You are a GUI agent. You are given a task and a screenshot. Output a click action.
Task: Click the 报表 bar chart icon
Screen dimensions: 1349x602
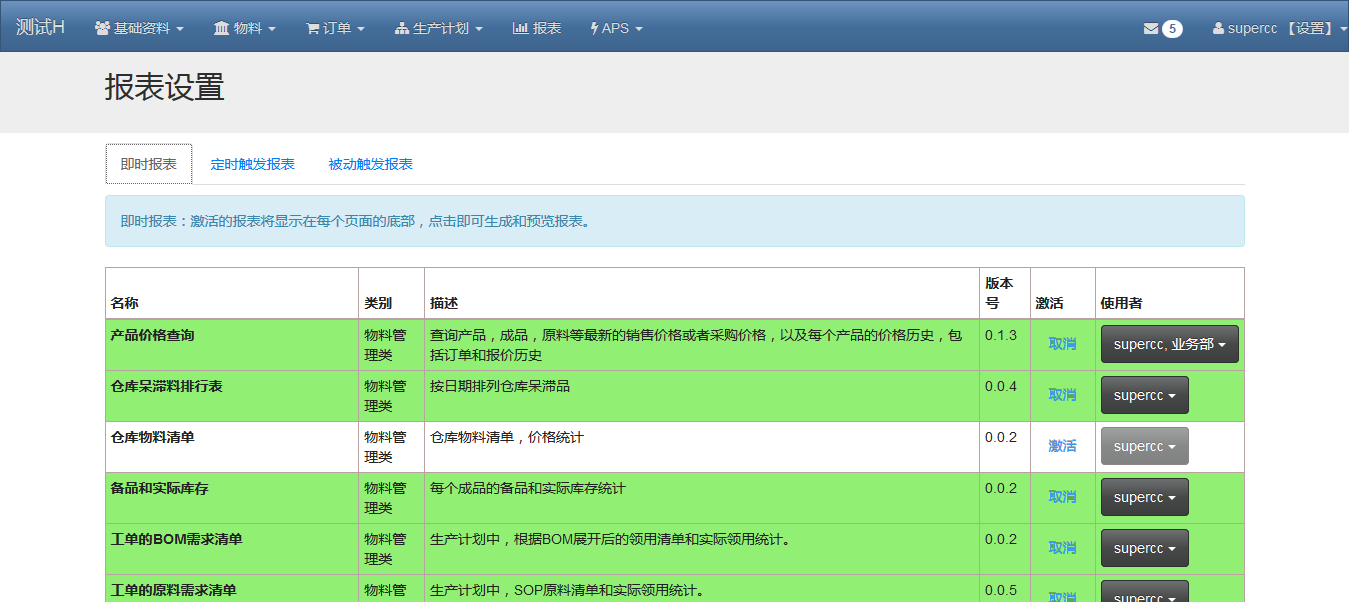(520, 29)
